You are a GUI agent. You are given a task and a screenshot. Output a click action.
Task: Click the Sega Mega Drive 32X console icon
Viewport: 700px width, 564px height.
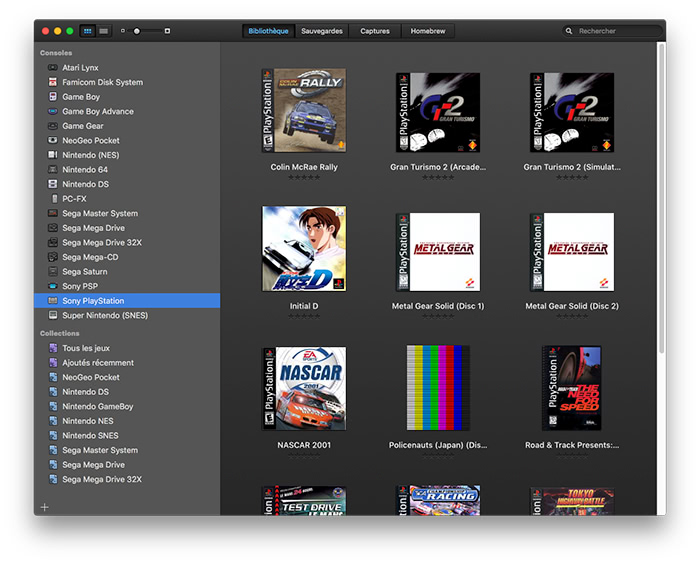(53, 242)
